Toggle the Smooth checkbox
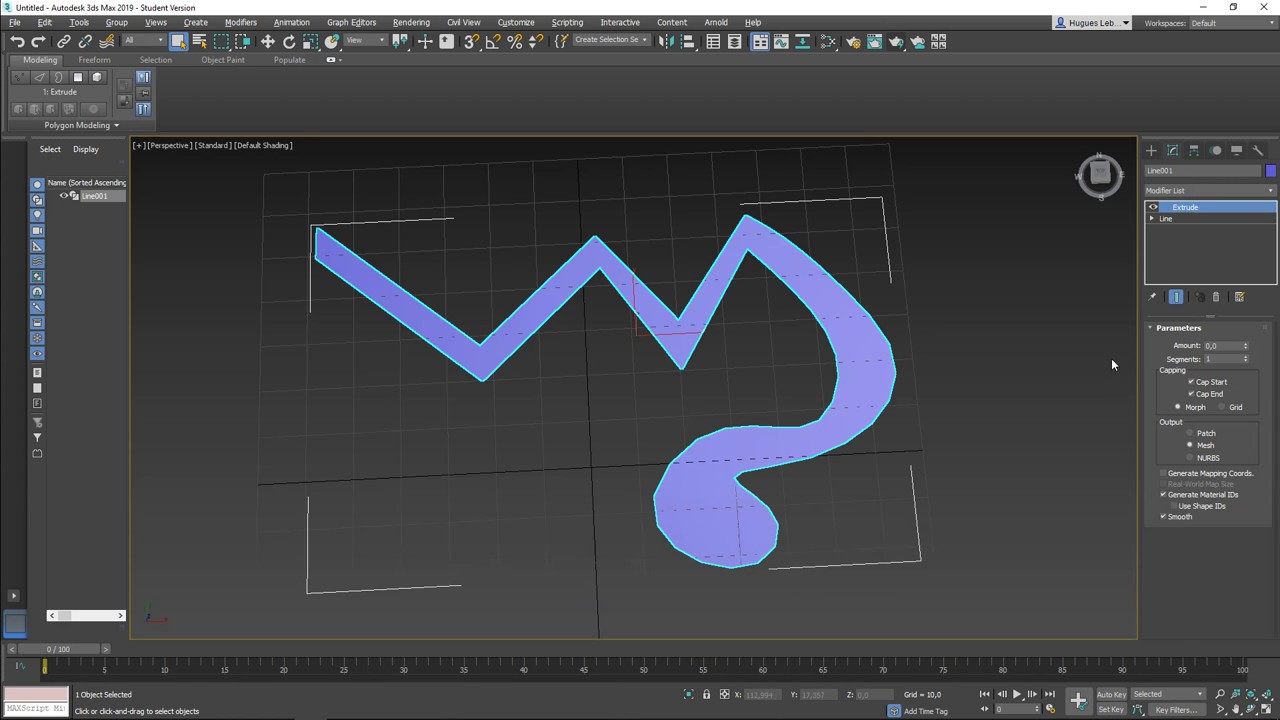The width and height of the screenshot is (1280, 720). click(1163, 517)
